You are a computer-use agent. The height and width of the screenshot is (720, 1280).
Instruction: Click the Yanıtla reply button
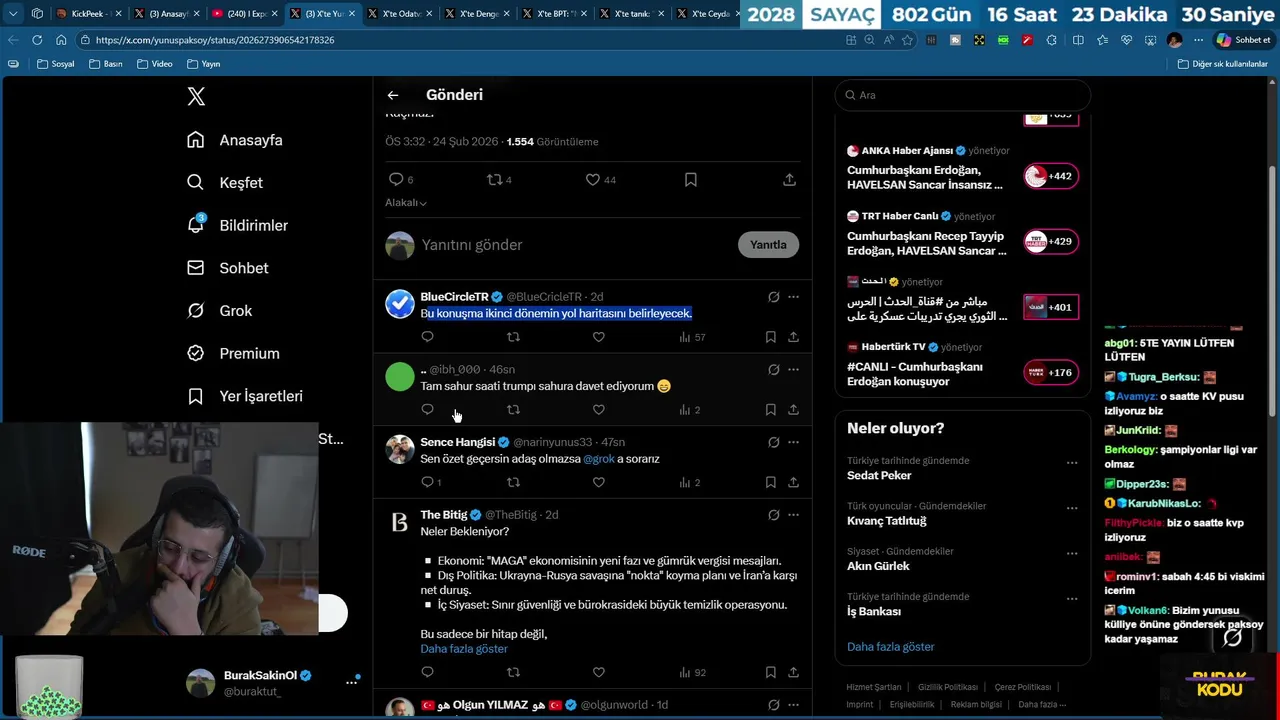768,245
